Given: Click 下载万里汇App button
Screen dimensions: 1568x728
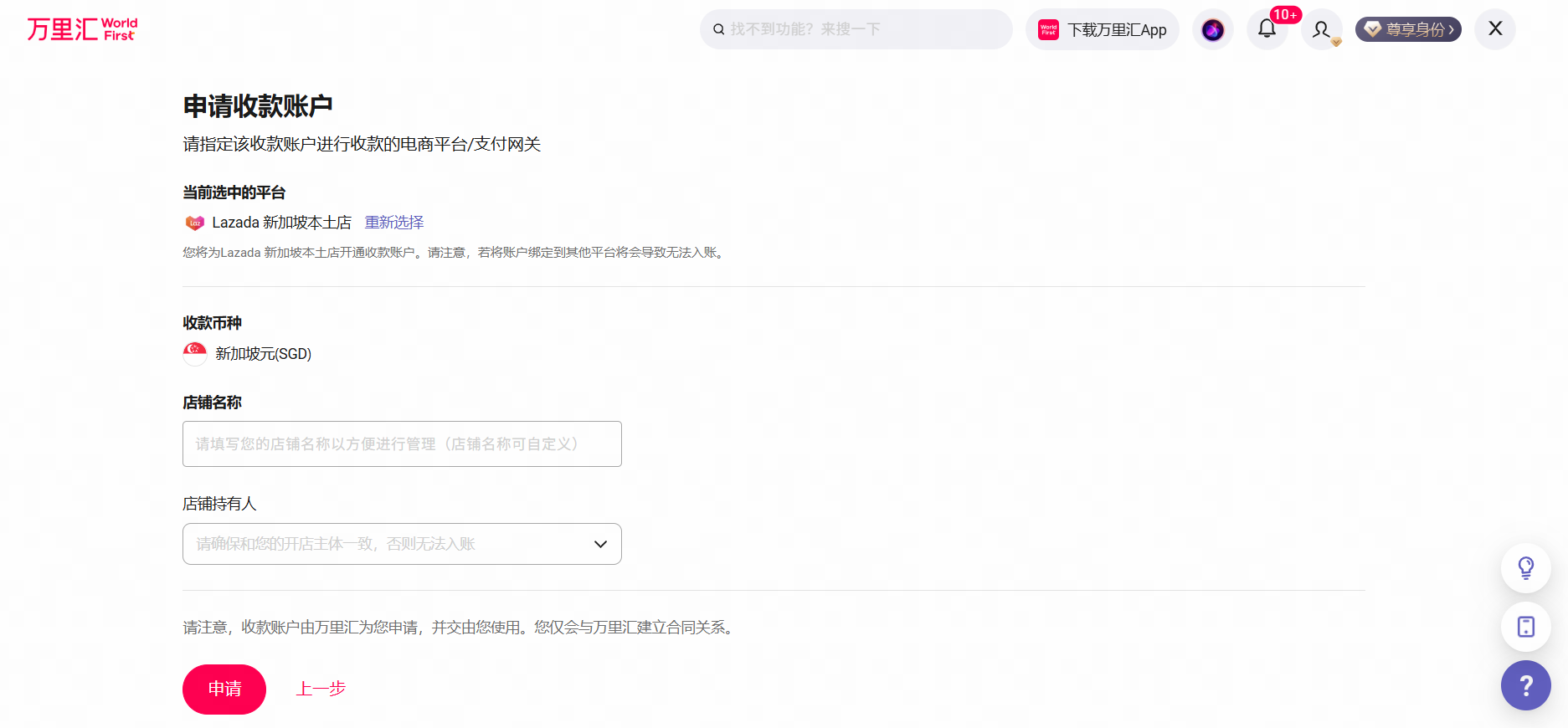Looking at the screenshot, I should [x=1103, y=30].
